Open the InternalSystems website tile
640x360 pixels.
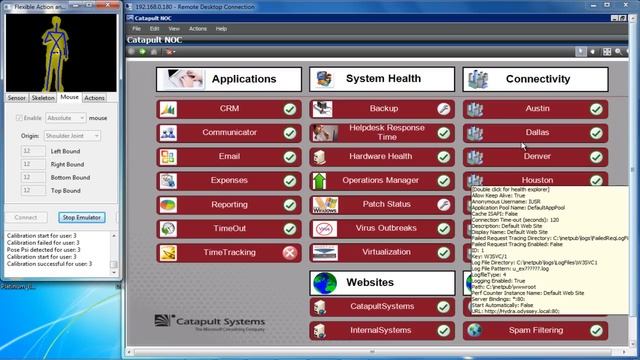click(x=382, y=331)
